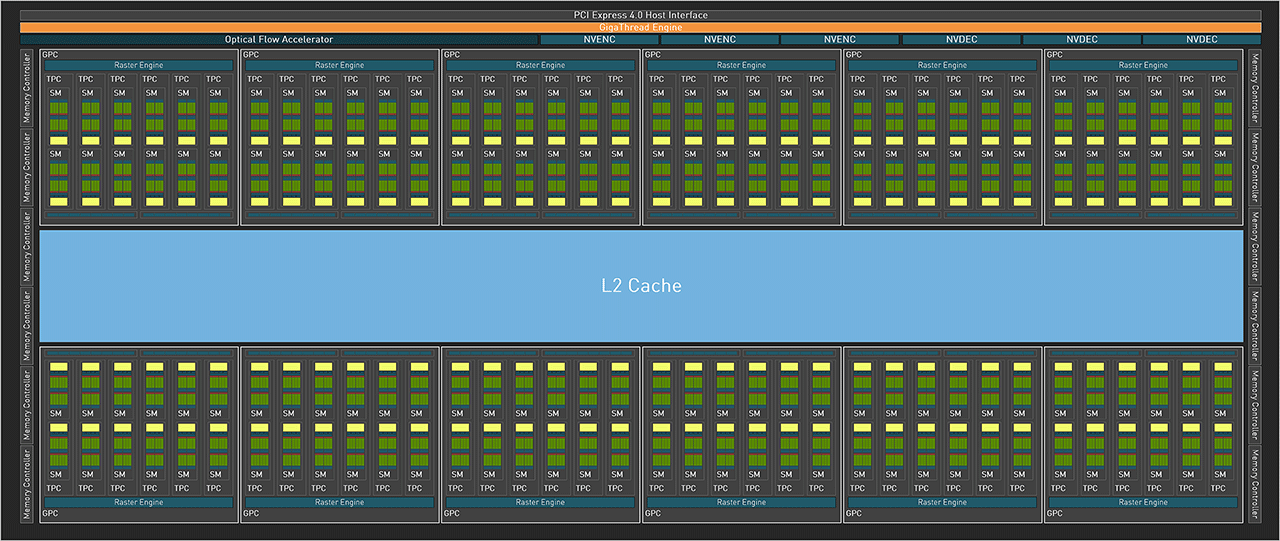Select the rightmost NVDEC block
1280x541 pixels.
1201,40
